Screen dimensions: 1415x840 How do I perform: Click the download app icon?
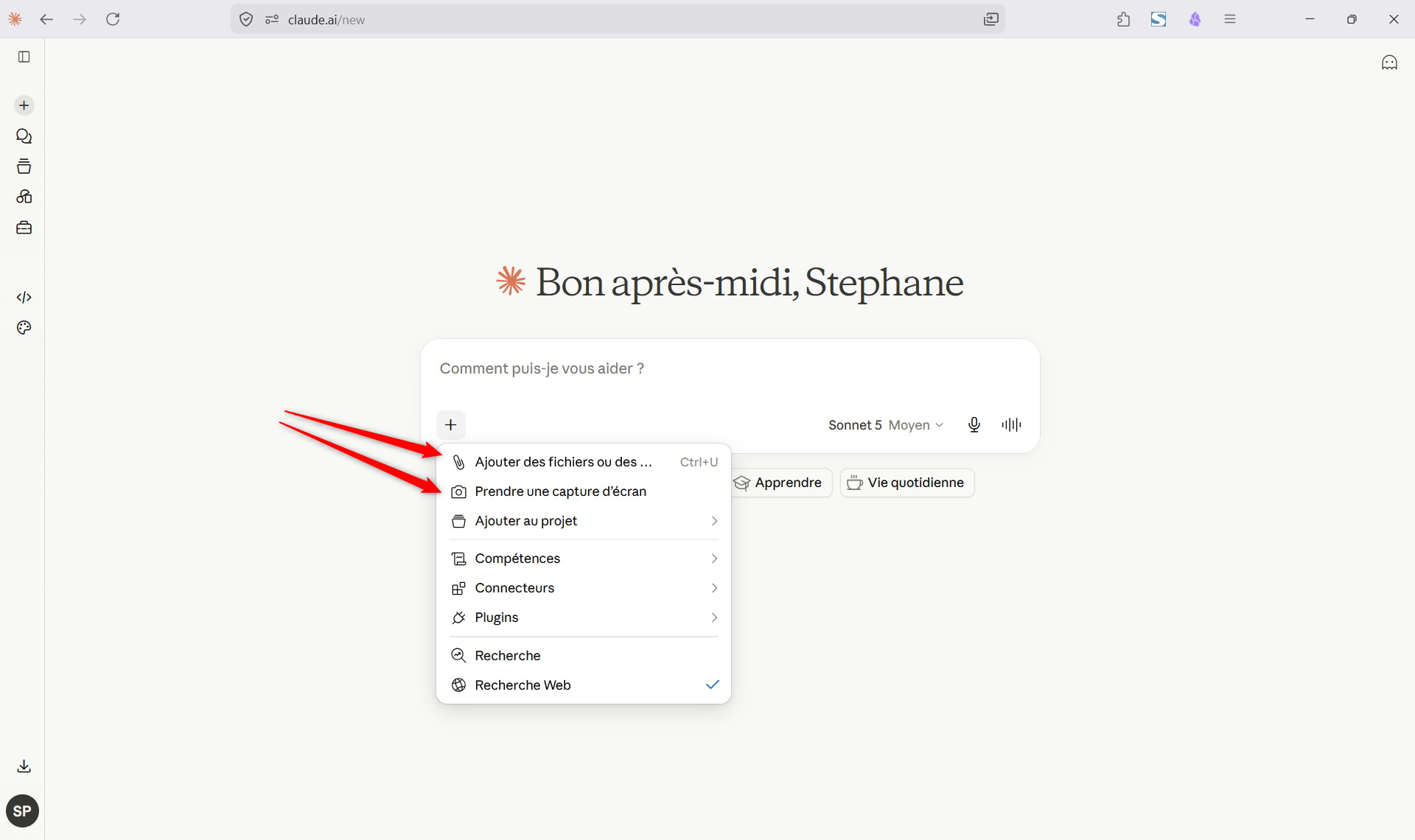coord(24,766)
